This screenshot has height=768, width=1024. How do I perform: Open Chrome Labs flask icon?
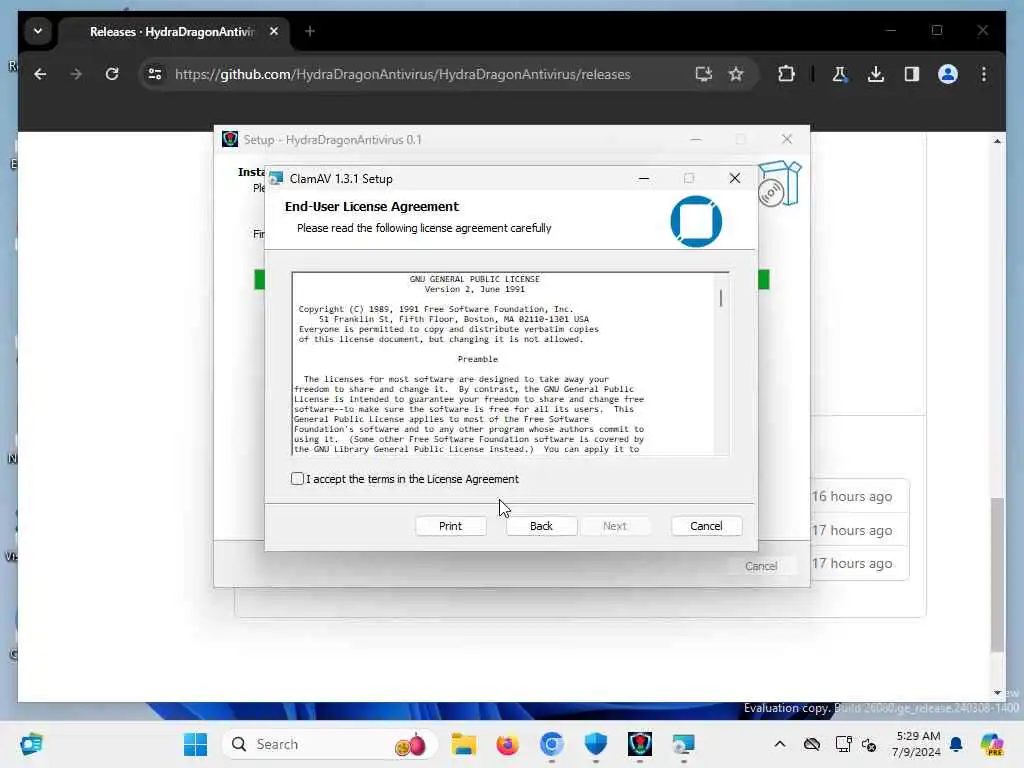(x=840, y=74)
